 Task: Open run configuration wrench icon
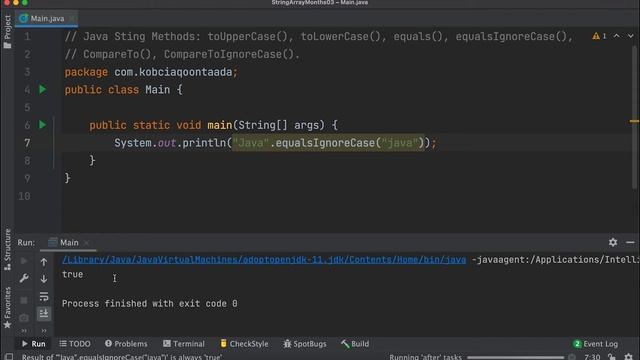(x=24, y=279)
